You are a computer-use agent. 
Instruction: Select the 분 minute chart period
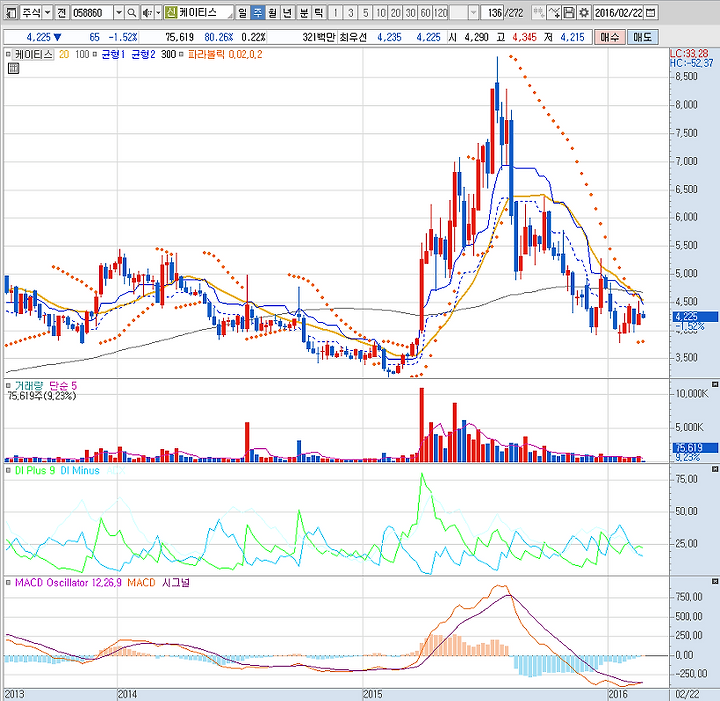pyautogui.click(x=304, y=12)
